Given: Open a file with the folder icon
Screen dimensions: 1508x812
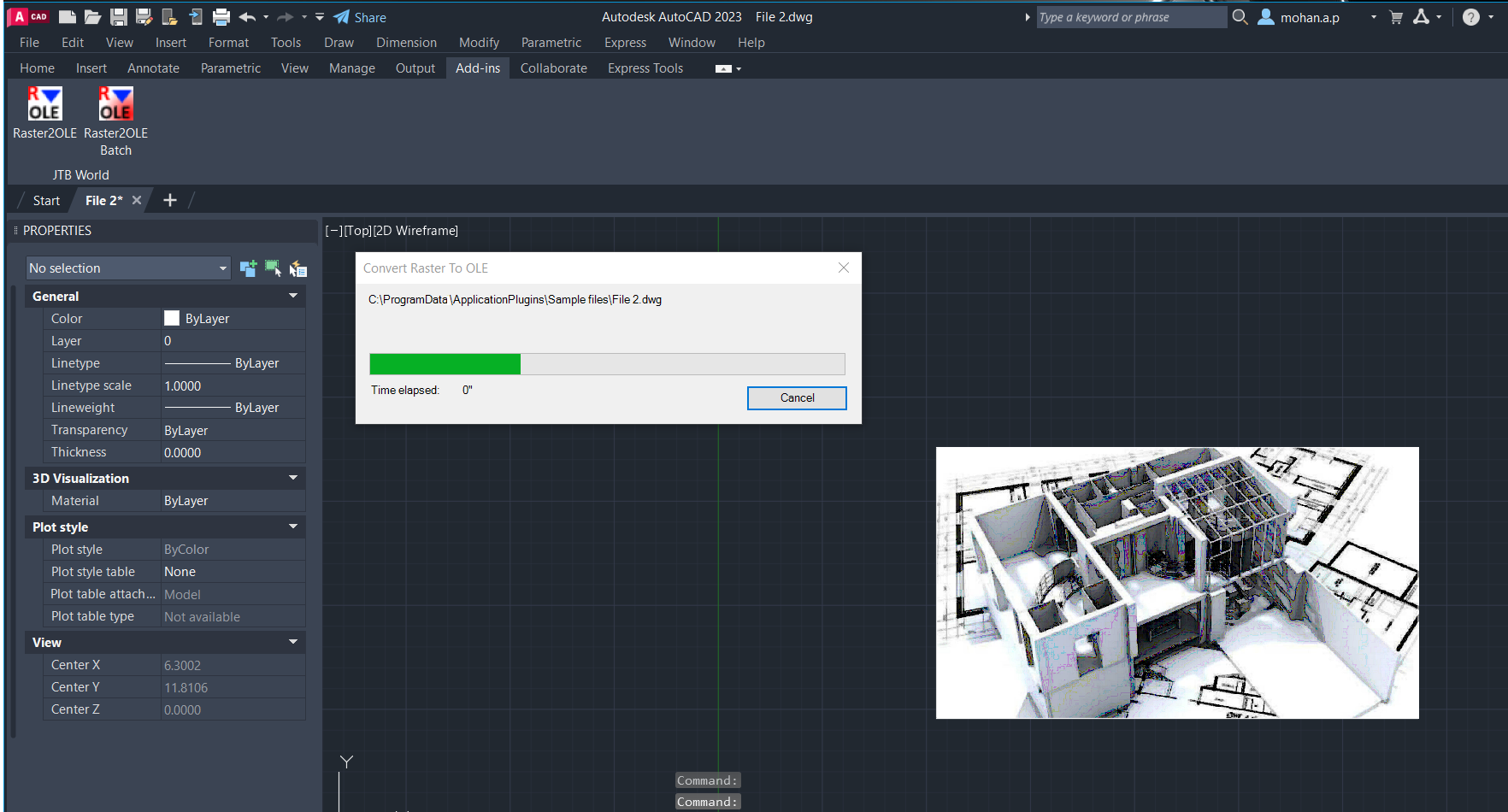Looking at the screenshot, I should tap(92, 17).
